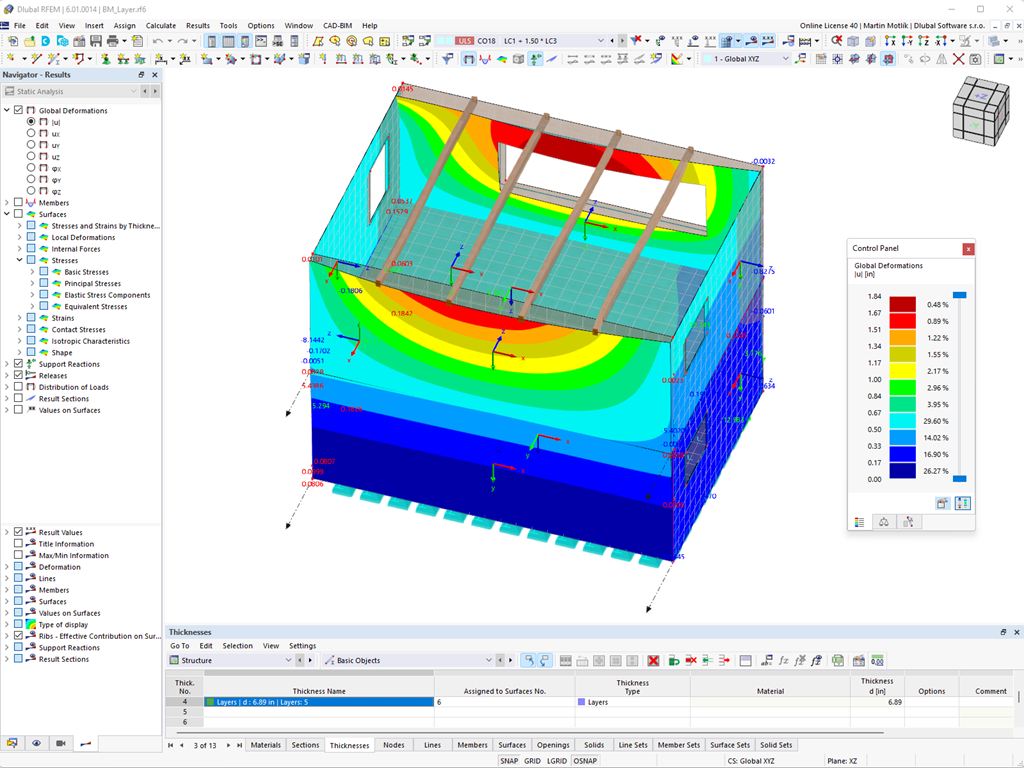Open the CO18 load case dropdown
This screenshot has height=768, width=1024.
[x=600, y=40]
